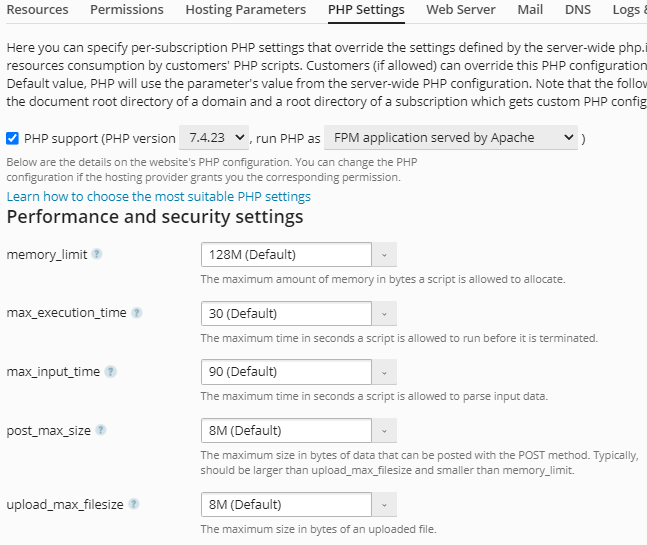Image resolution: width=647 pixels, height=545 pixels.
Task: Click the memory_limit value input field
Action: [x=286, y=255]
